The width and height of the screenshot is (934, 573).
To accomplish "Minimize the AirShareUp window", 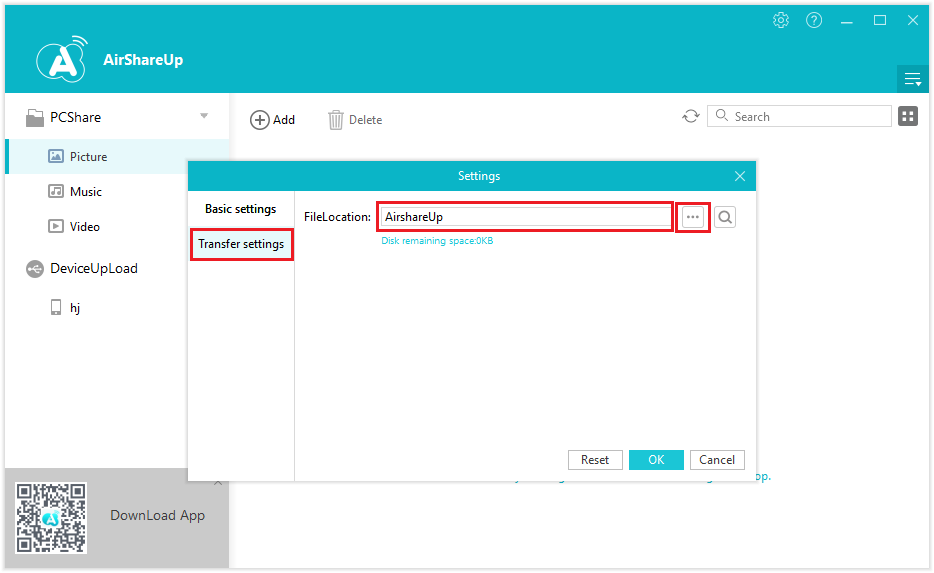I will (x=846, y=21).
